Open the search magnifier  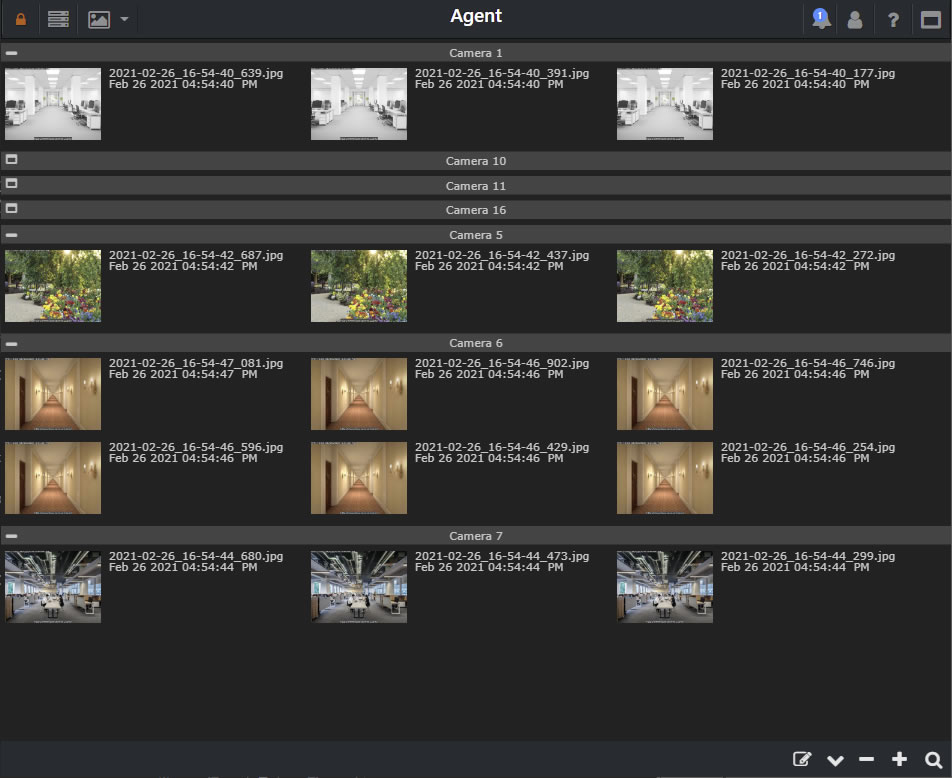coord(932,759)
